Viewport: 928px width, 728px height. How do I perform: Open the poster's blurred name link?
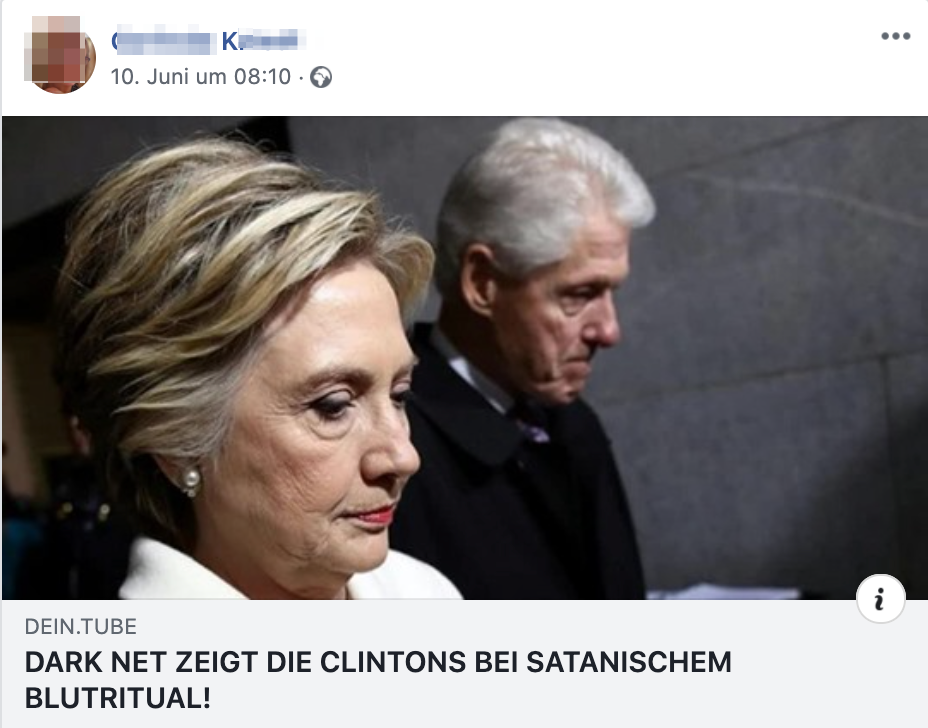coord(209,41)
